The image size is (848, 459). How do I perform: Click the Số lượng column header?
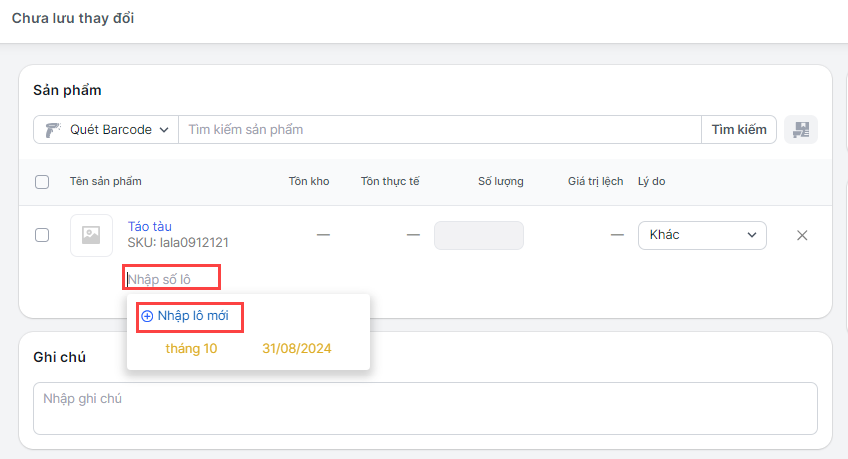click(x=501, y=182)
